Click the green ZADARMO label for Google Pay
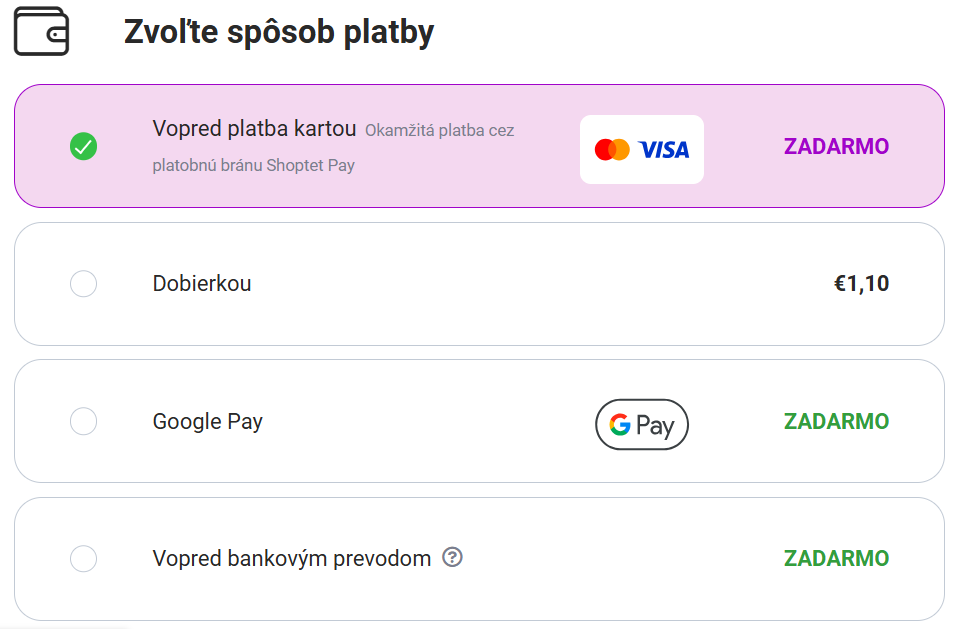The width and height of the screenshot is (960, 629). coord(836,421)
